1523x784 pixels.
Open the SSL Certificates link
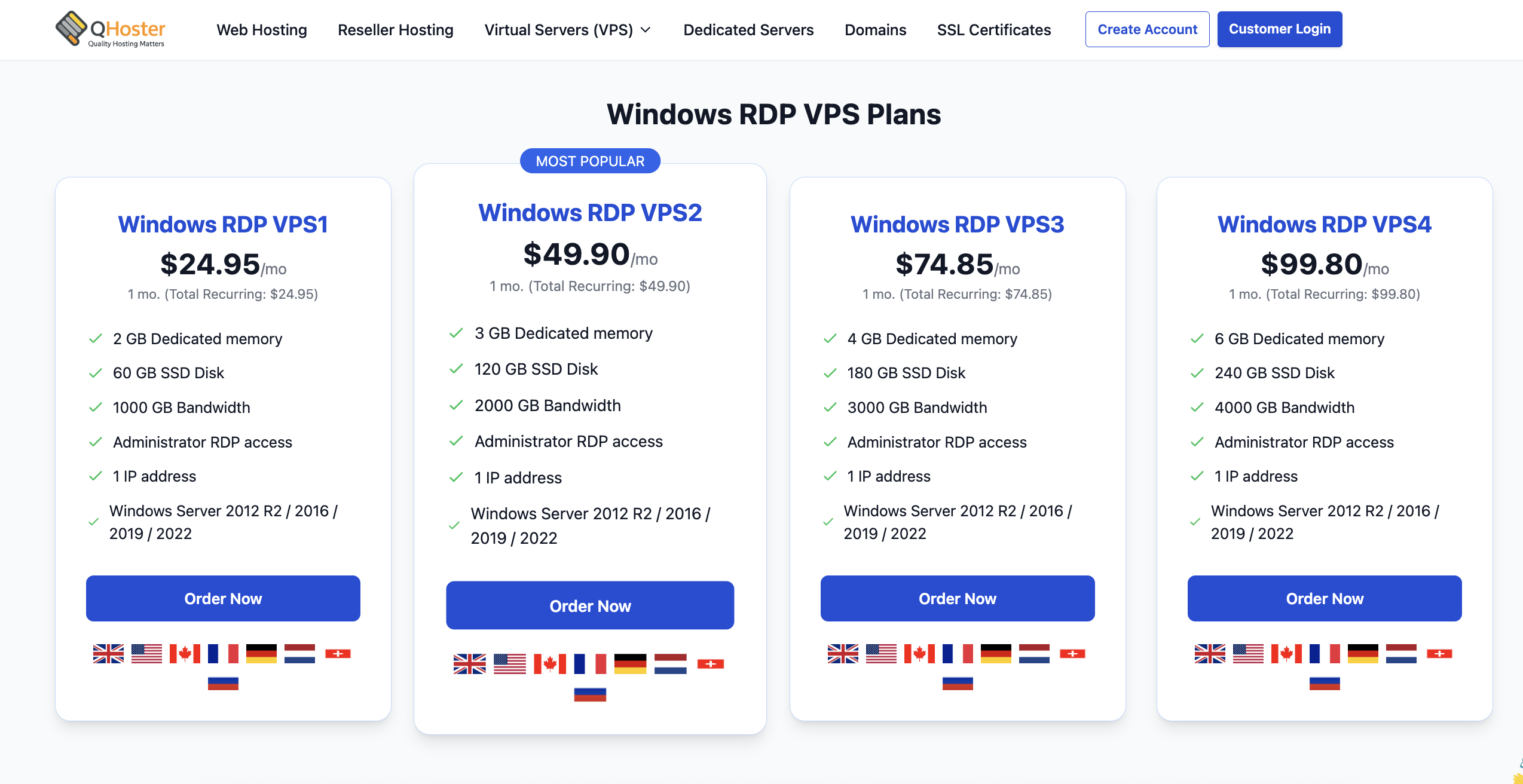(x=994, y=30)
